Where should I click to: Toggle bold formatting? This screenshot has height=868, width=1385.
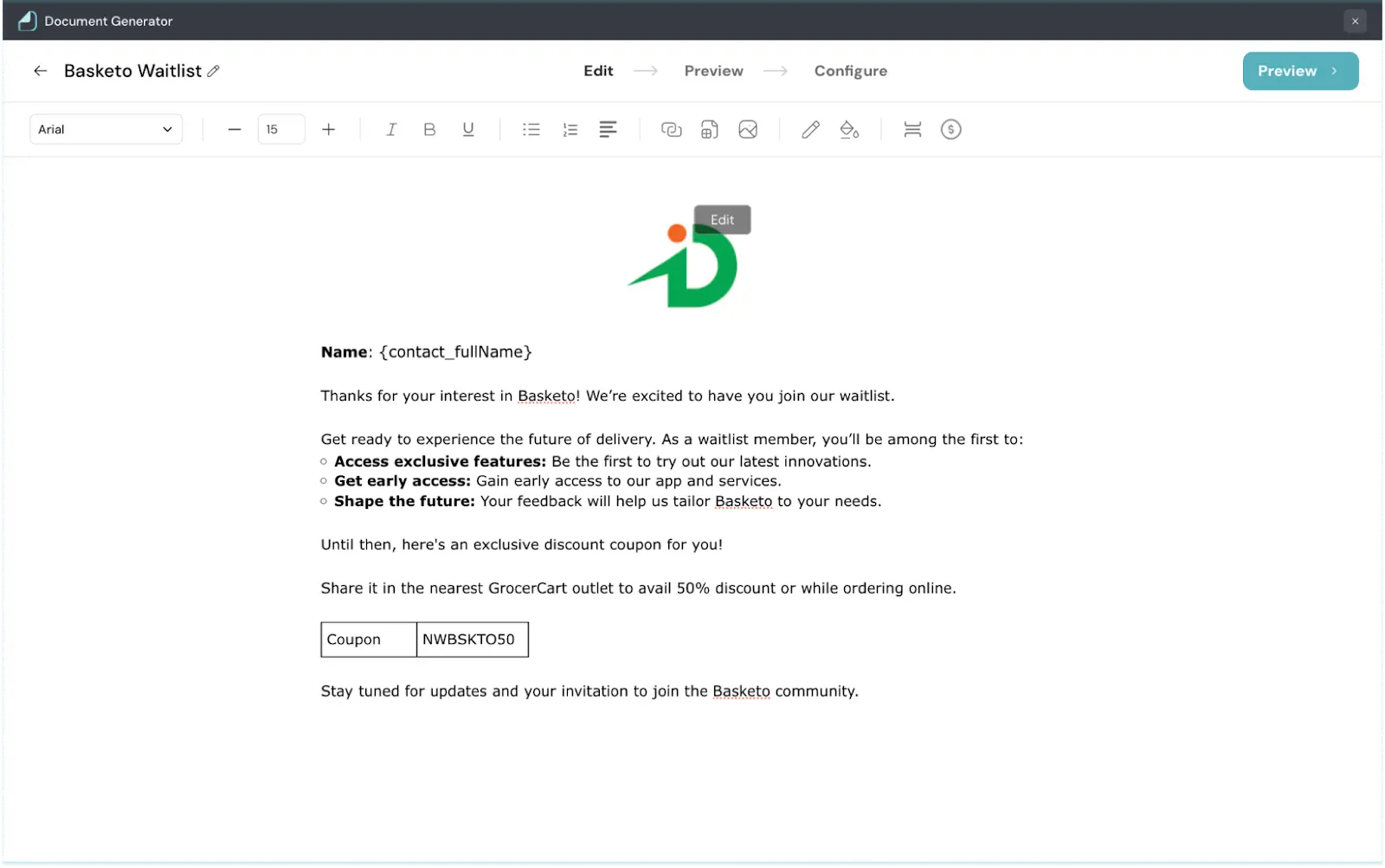(x=429, y=130)
